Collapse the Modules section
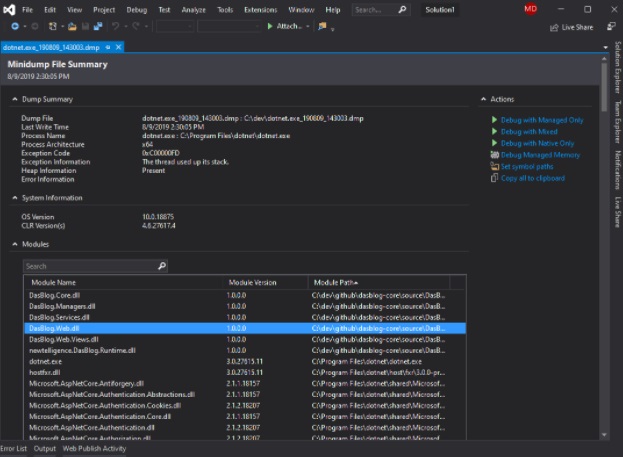Viewport: 623px width, 457px height. pos(15,244)
